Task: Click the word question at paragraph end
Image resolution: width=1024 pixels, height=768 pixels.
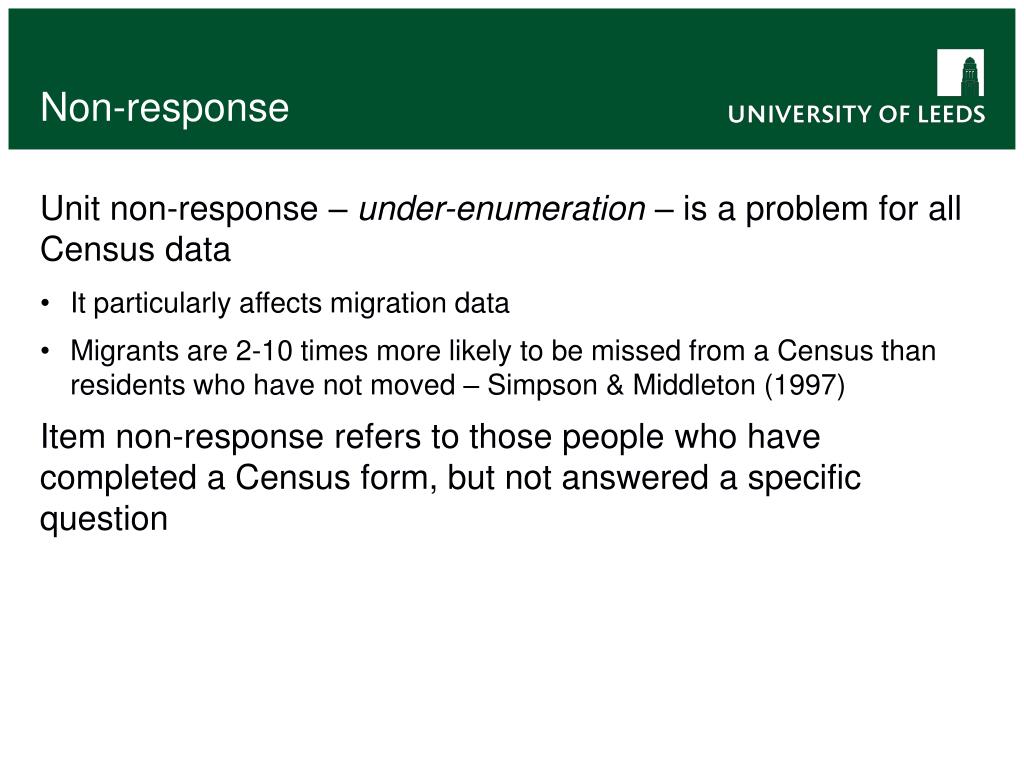Action: coord(104,519)
